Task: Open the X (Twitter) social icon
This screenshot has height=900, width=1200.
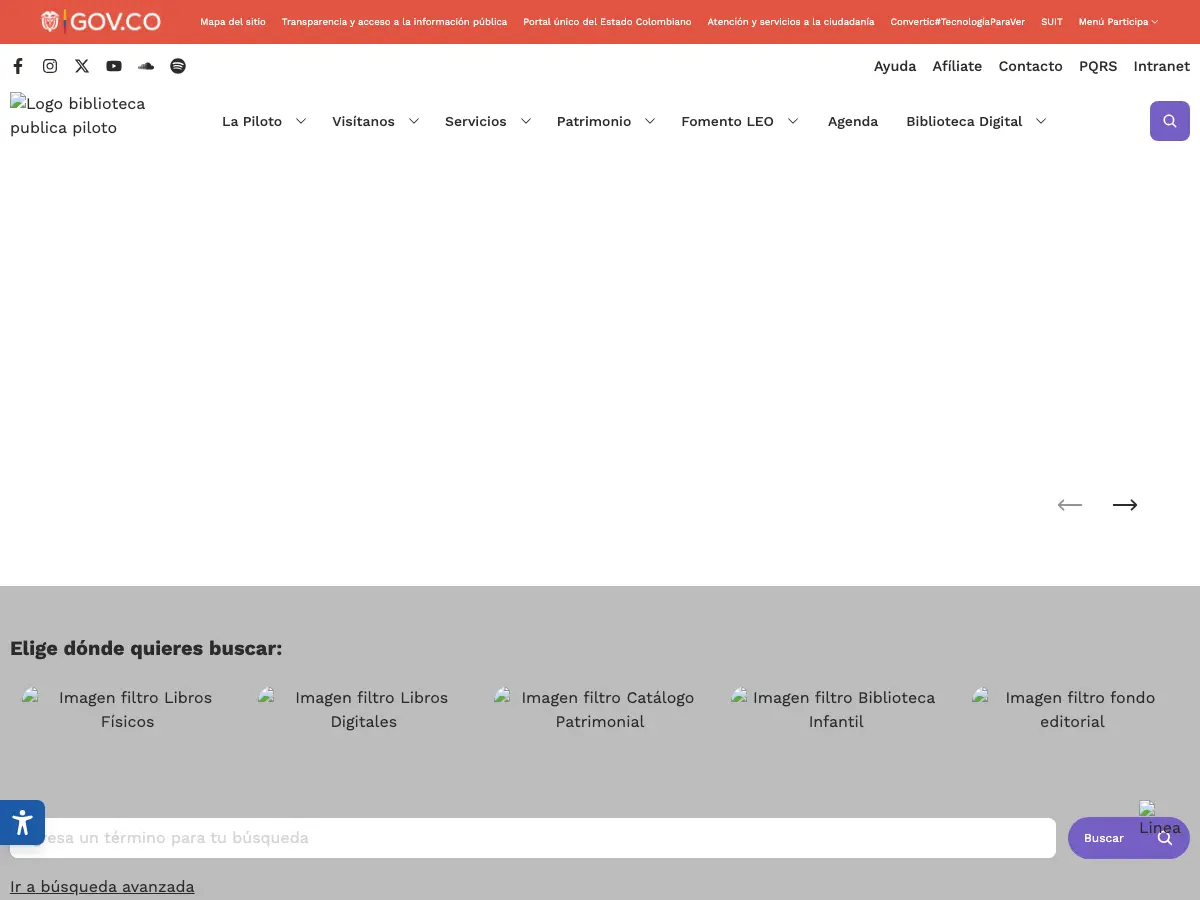Action: [x=82, y=66]
